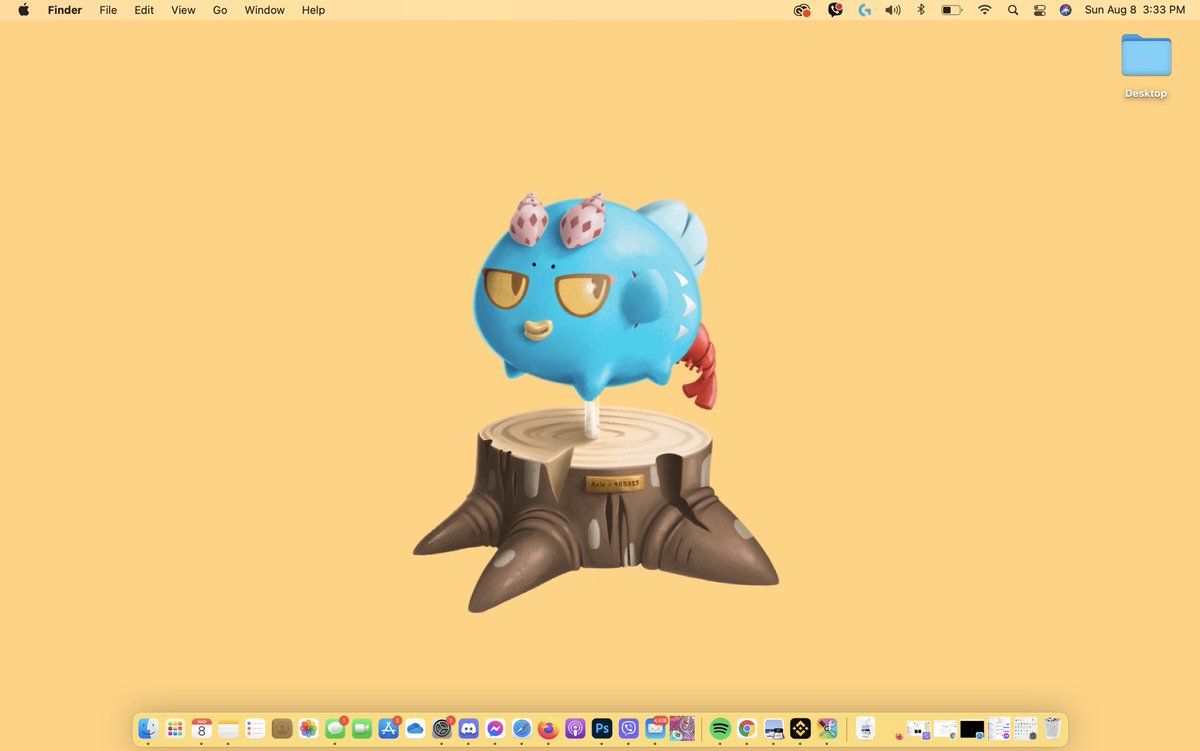This screenshot has width=1200, height=751.
Task: Open the Calendar app in the Dock
Action: pos(202,728)
